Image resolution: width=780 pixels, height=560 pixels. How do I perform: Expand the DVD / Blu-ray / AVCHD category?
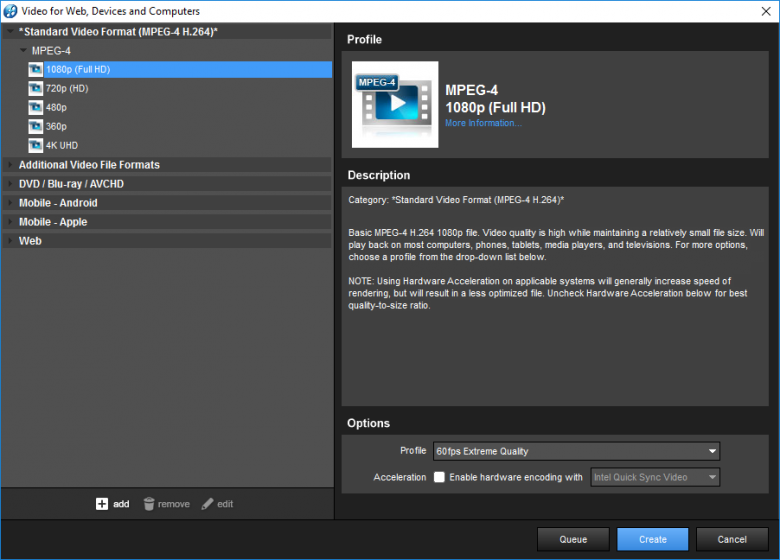pyautogui.click(x=10, y=184)
